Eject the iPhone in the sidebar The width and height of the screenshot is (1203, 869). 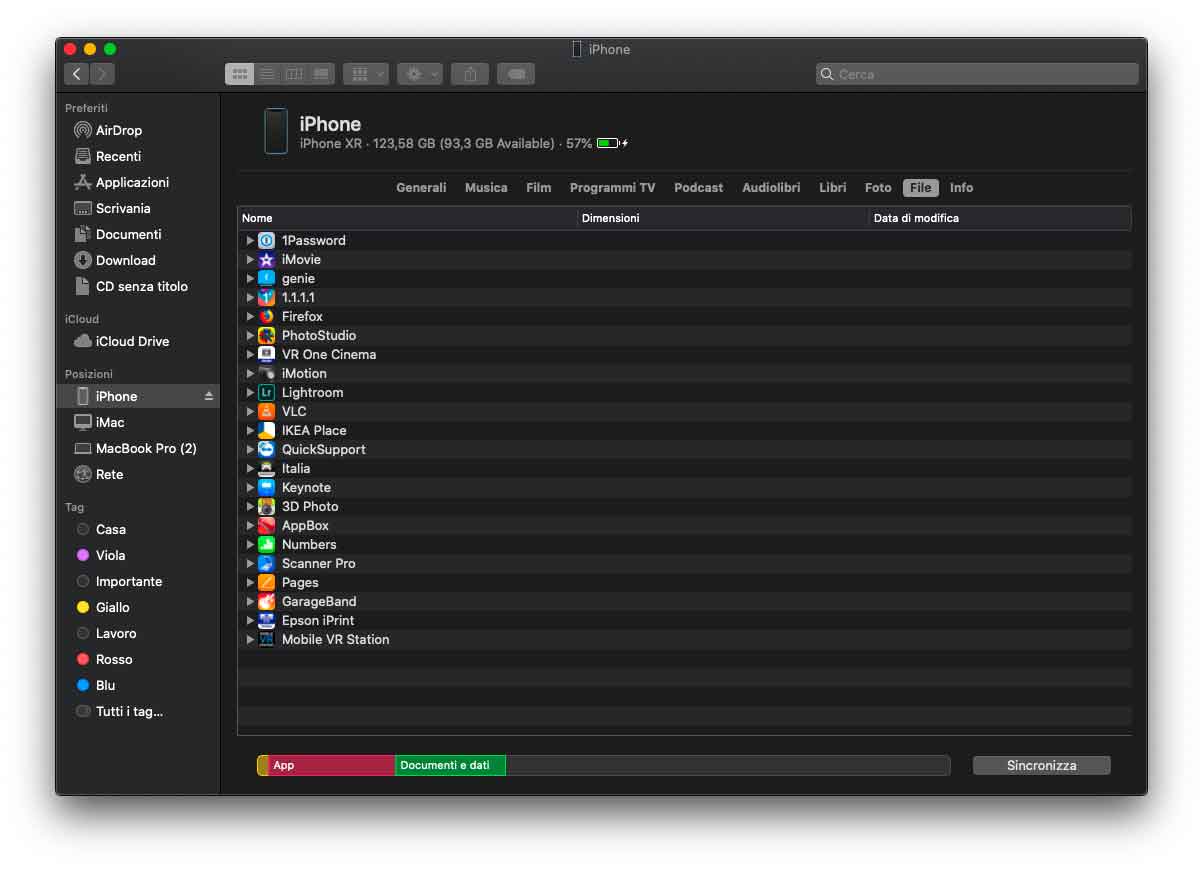pyautogui.click(x=209, y=396)
